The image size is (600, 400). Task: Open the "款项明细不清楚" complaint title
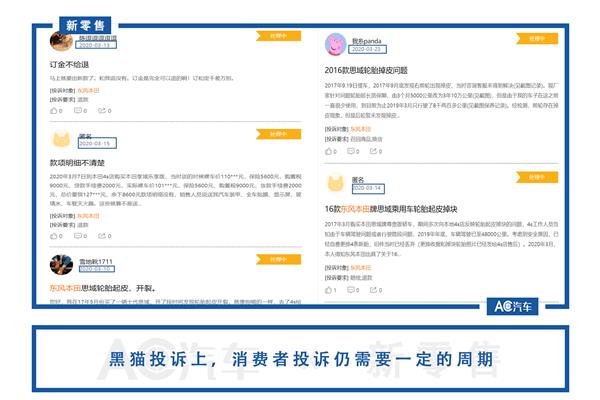[77, 163]
